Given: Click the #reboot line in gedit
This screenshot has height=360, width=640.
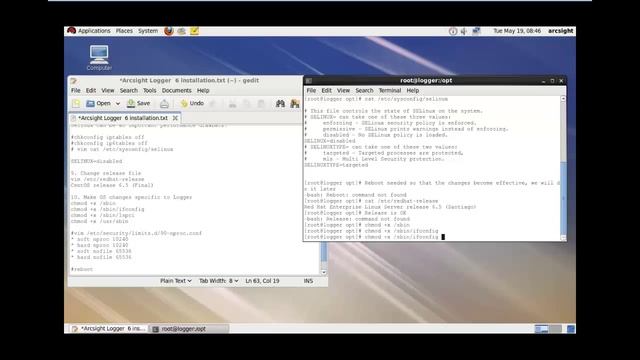Looking at the screenshot, I should pyautogui.click(x=82, y=269).
